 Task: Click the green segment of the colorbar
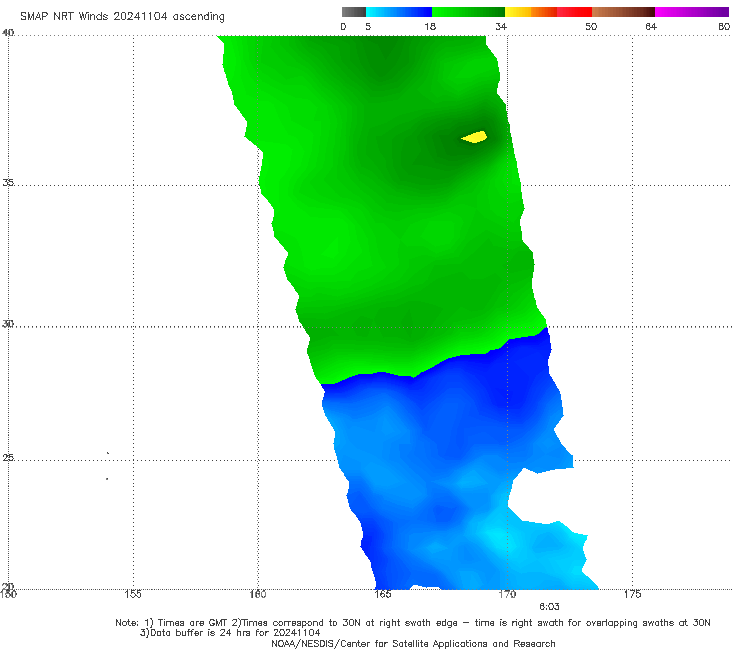(x=468, y=12)
